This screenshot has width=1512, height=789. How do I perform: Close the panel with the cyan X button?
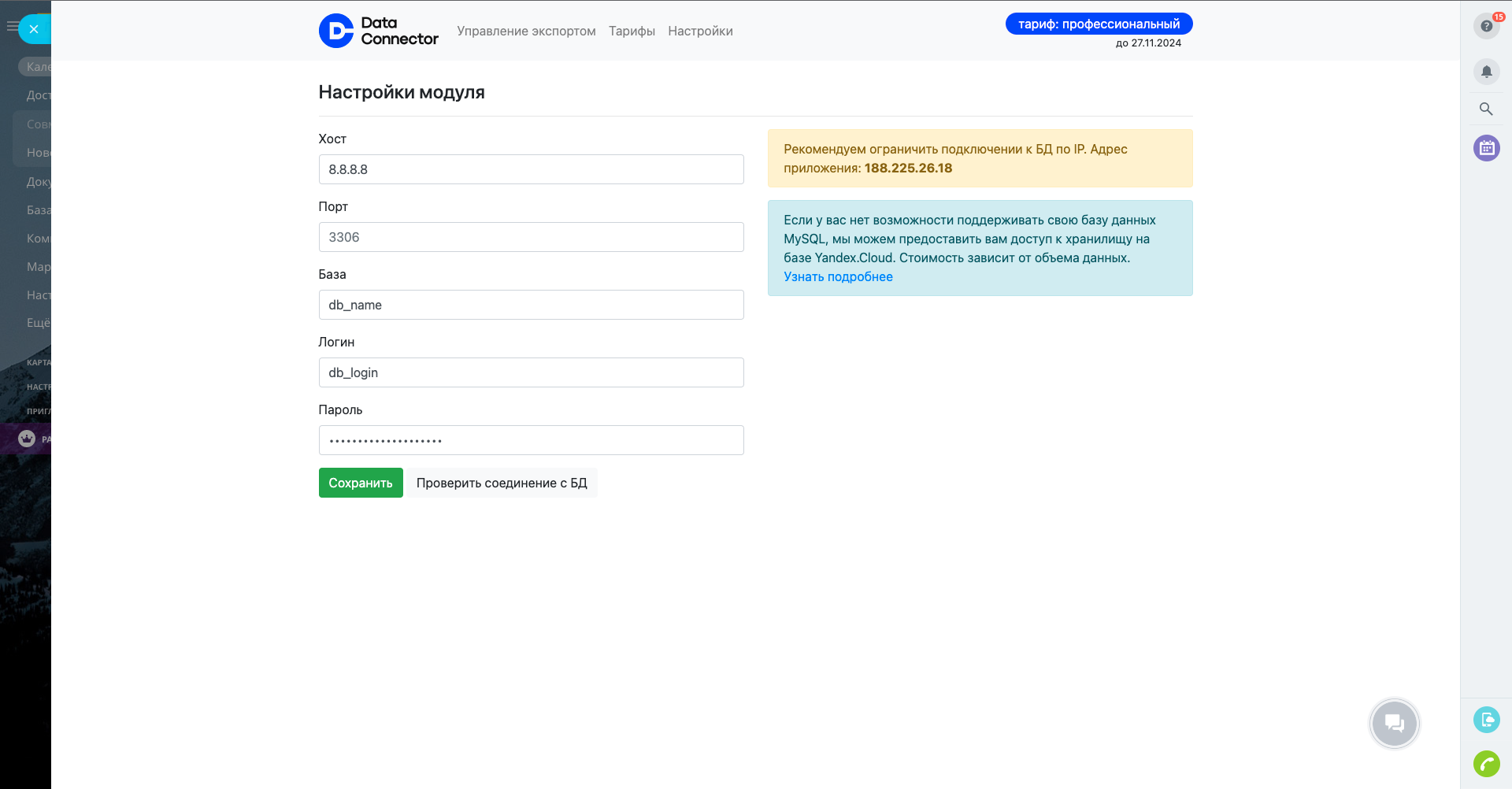coord(34,29)
